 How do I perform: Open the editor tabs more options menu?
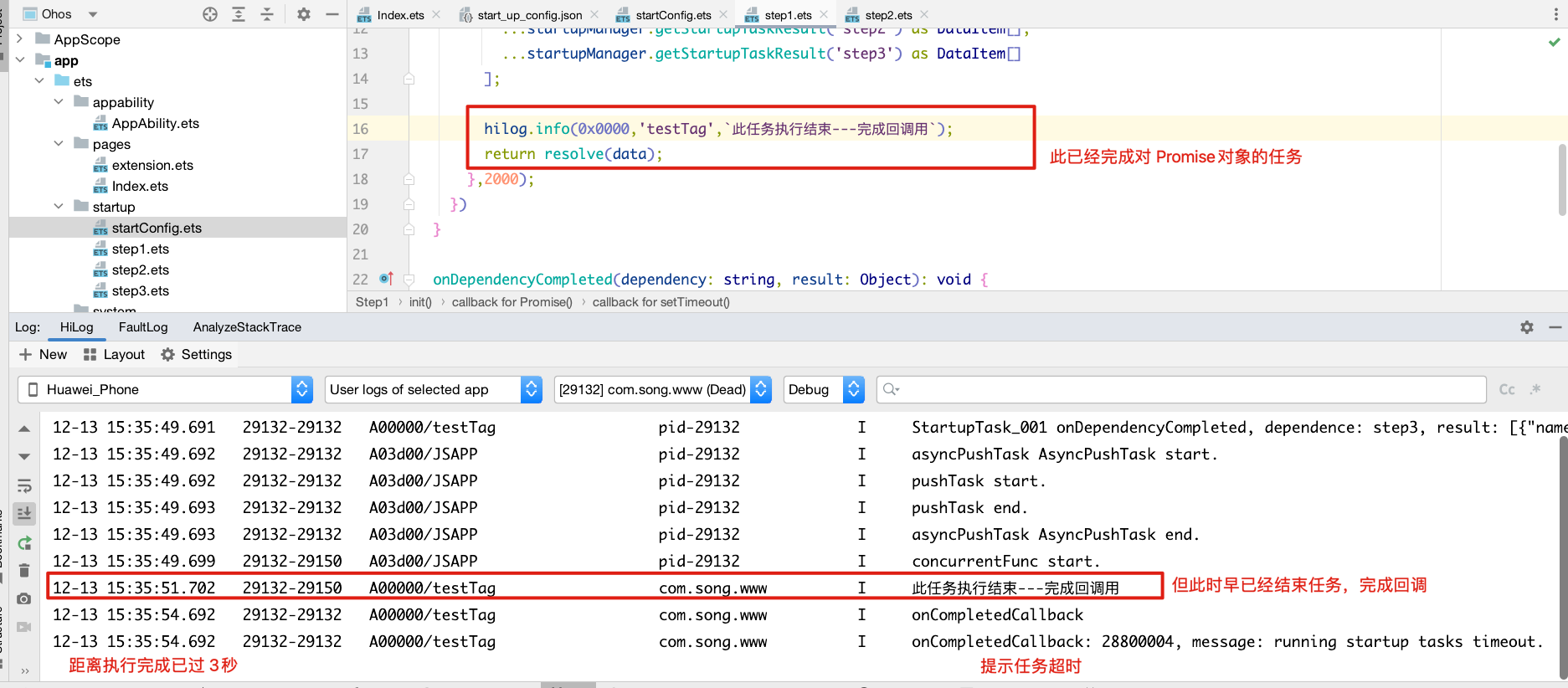[1556, 14]
